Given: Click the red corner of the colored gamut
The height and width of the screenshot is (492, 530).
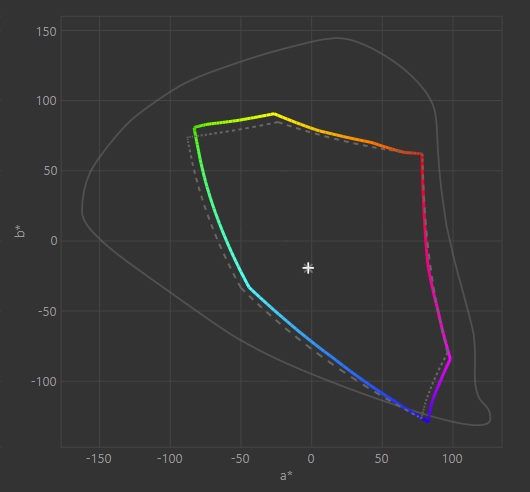Looking at the screenshot, I should 421,155.
